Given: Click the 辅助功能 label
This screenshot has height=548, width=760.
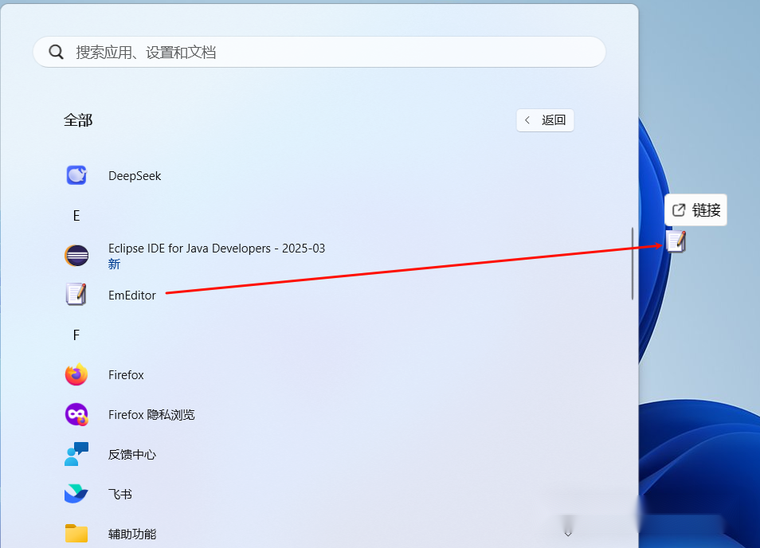Looking at the screenshot, I should pyautogui.click(x=132, y=534).
